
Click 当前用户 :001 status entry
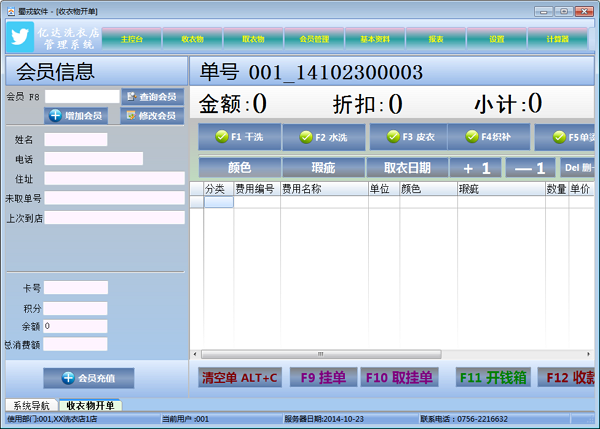coord(185,419)
